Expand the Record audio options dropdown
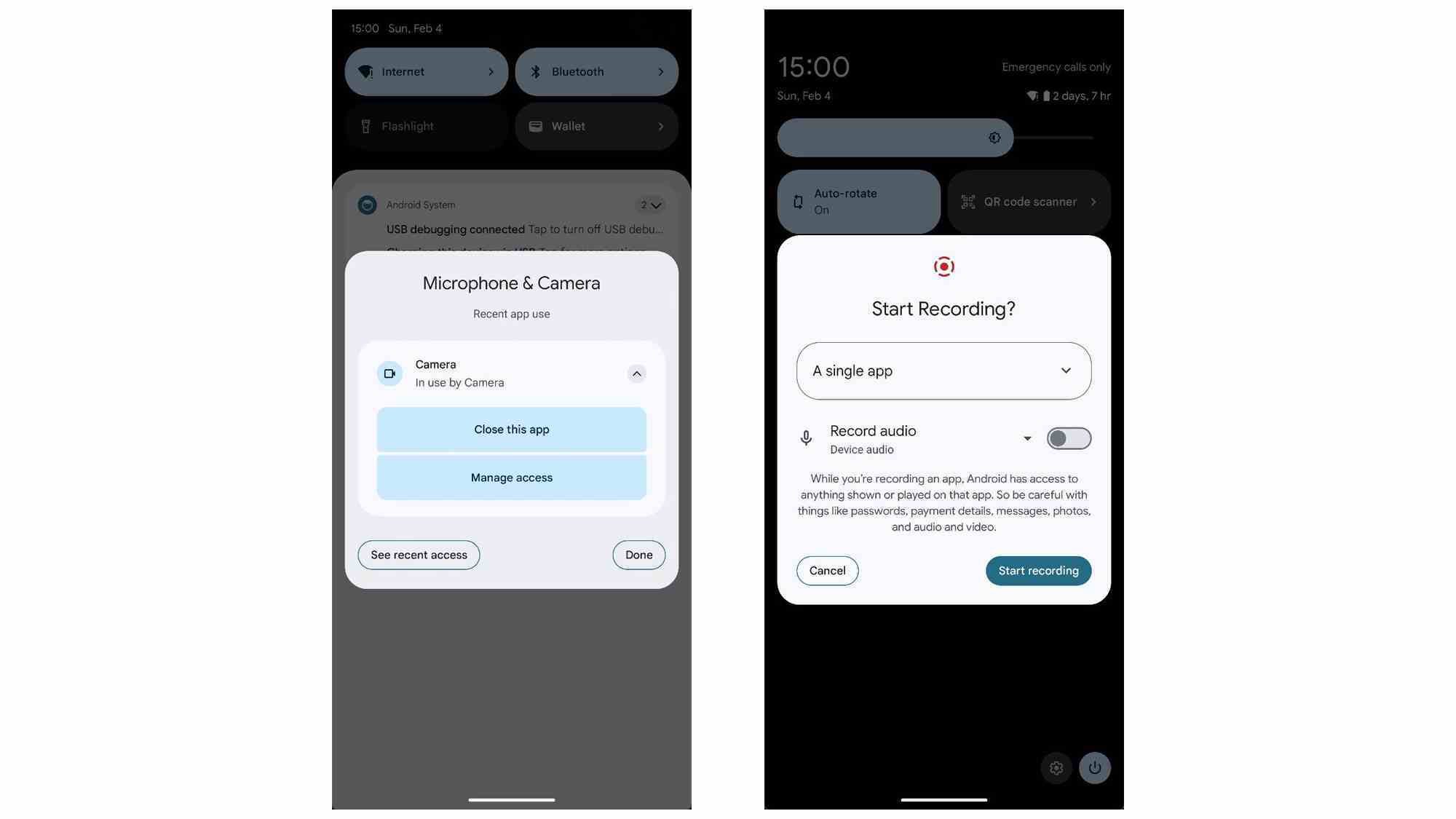The height and width of the screenshot is (819, 1456). coord(1026,437)
